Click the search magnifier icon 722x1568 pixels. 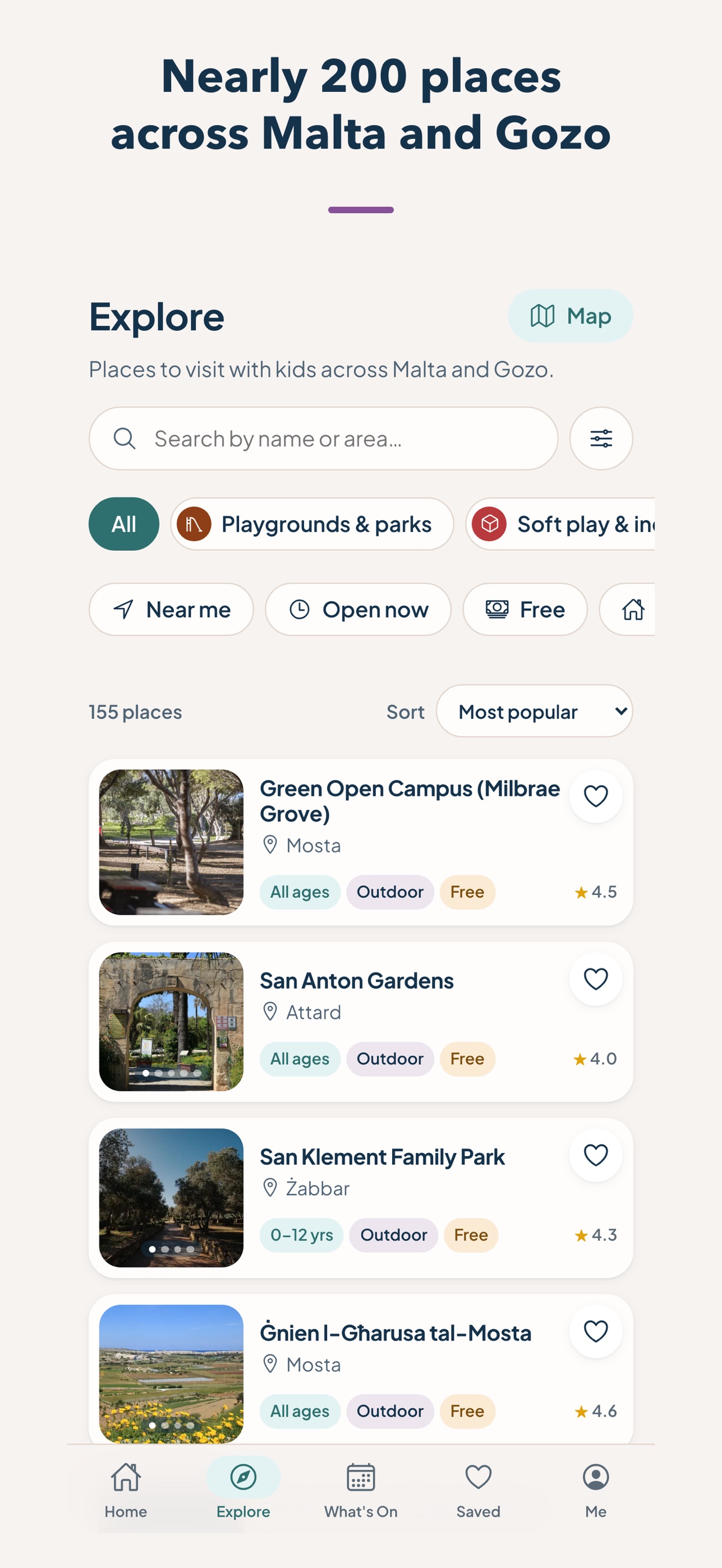coord(125,438)
